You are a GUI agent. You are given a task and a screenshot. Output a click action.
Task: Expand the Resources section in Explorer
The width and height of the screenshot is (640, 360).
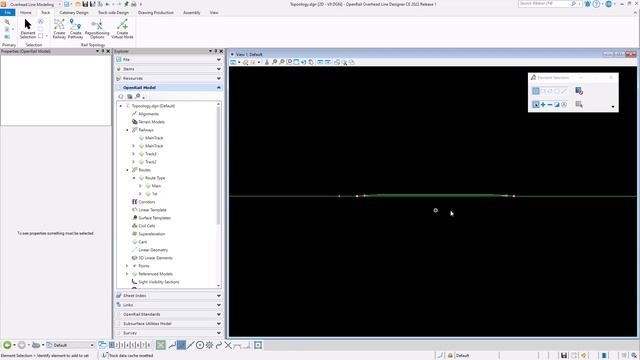219,78
